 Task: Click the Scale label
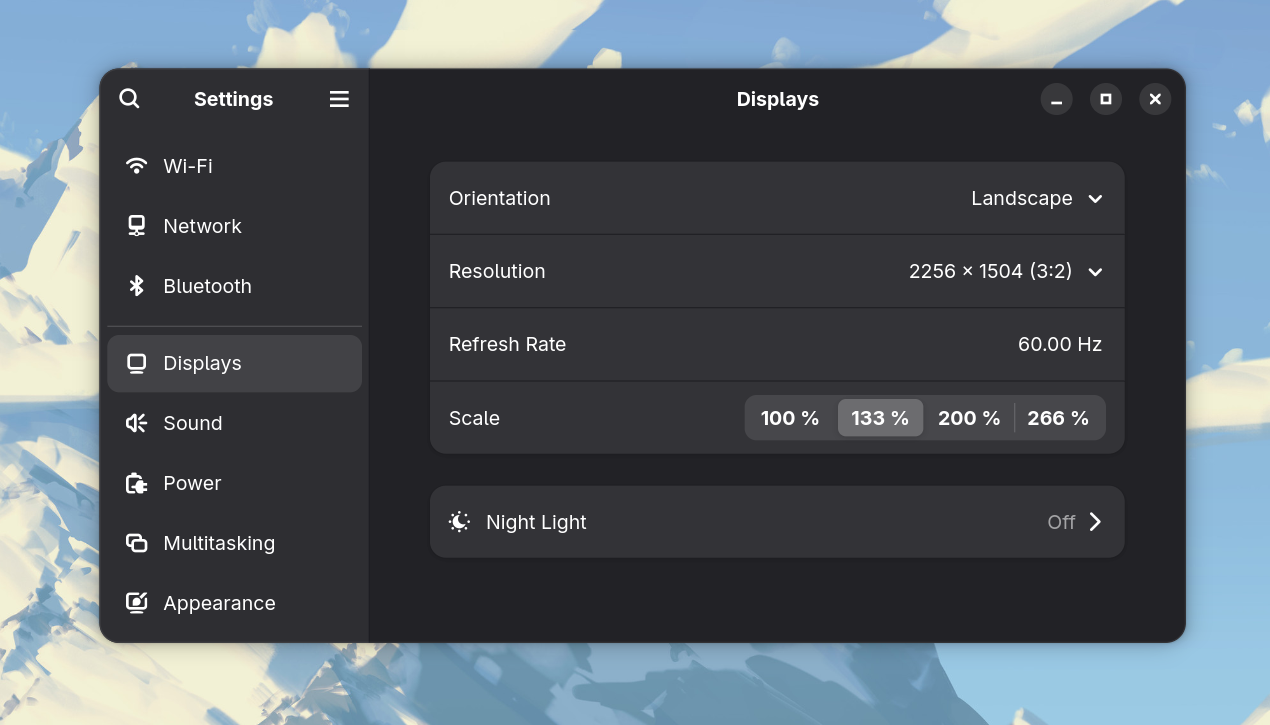pyautogui.click(x=474, y=418)
